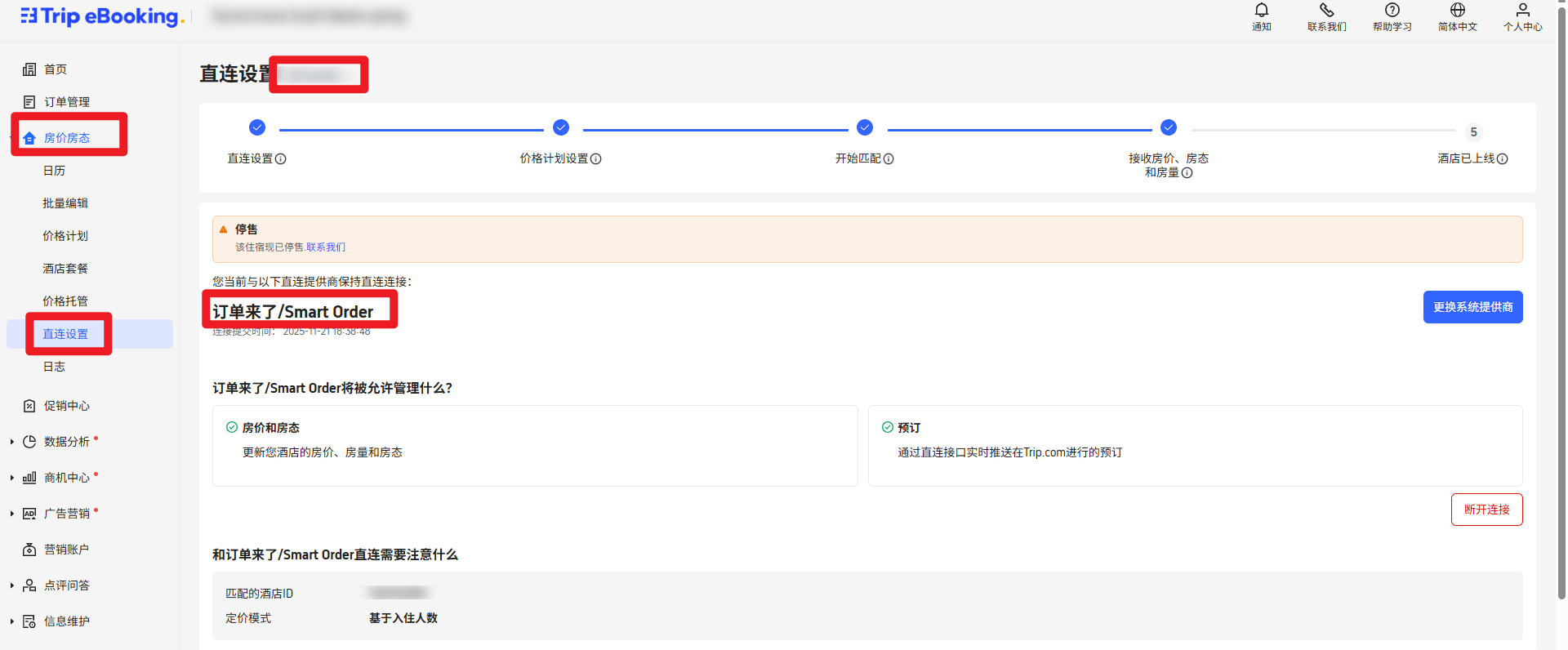
Task: Click the 联系我们 link in the 停售 alert
Action: [326, 247]
